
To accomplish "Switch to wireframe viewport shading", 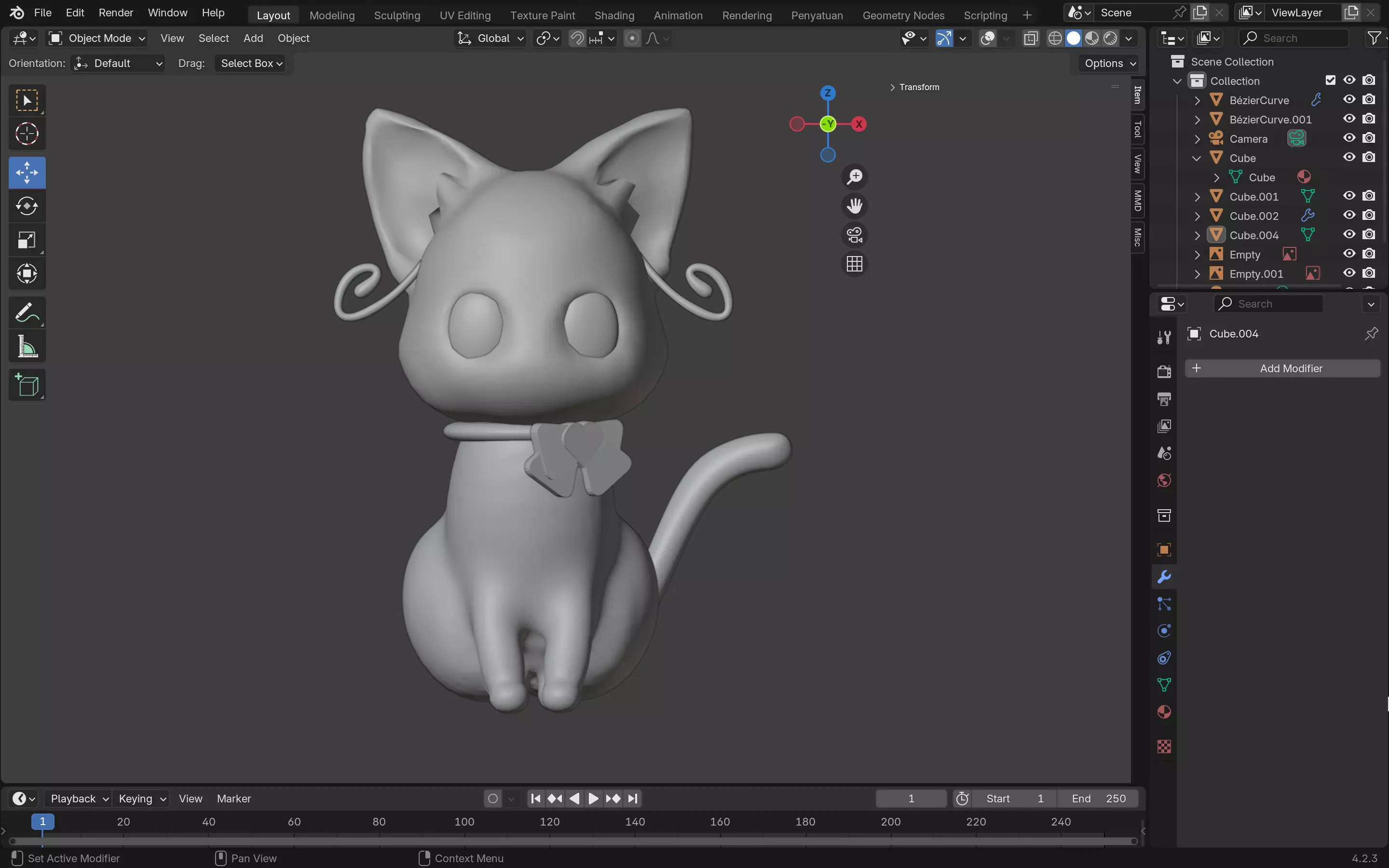I will pos(1055,39).
